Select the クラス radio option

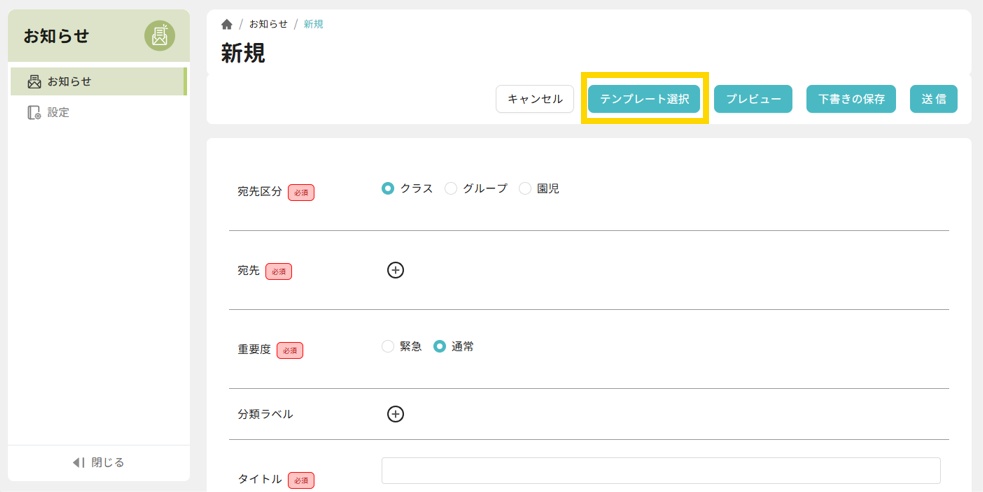(388, 188)
